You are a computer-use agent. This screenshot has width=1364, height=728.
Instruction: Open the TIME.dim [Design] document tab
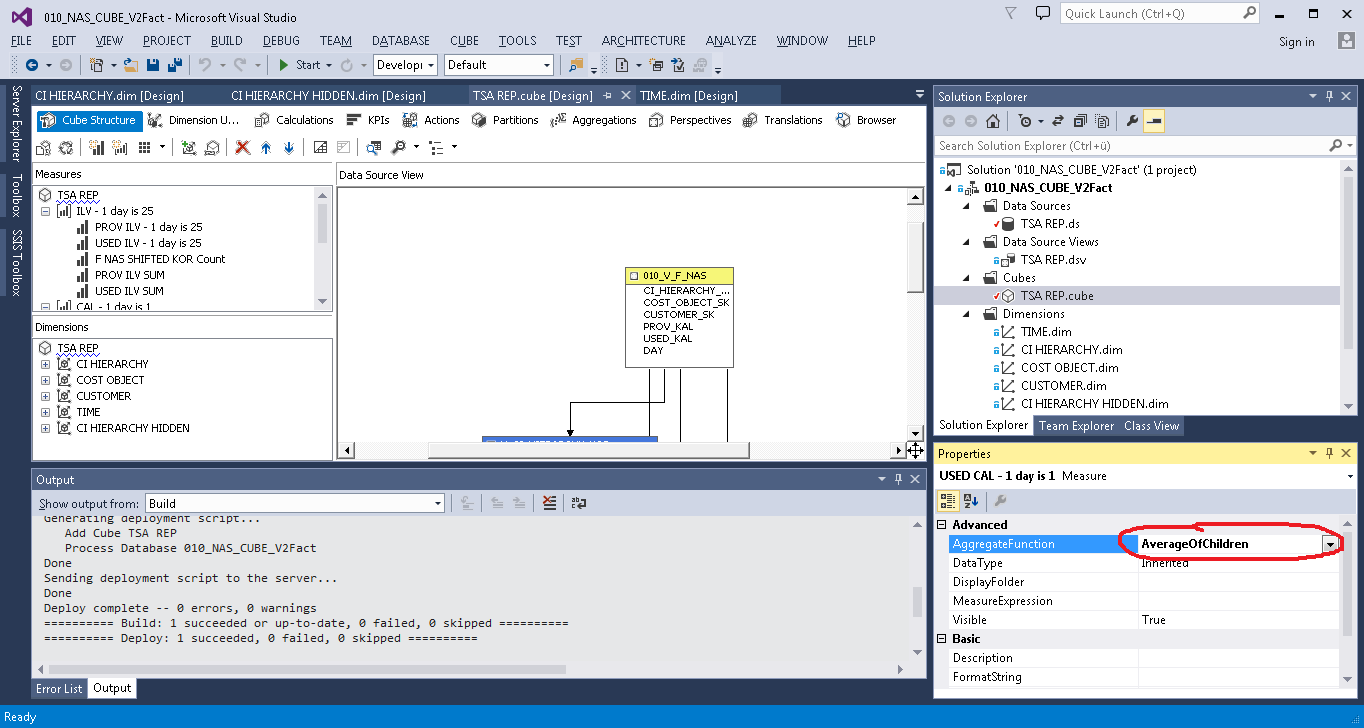coord(689,96)
